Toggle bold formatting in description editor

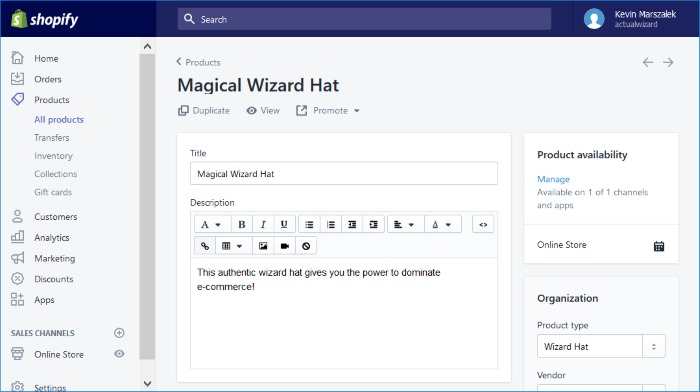tap(242, 224)
